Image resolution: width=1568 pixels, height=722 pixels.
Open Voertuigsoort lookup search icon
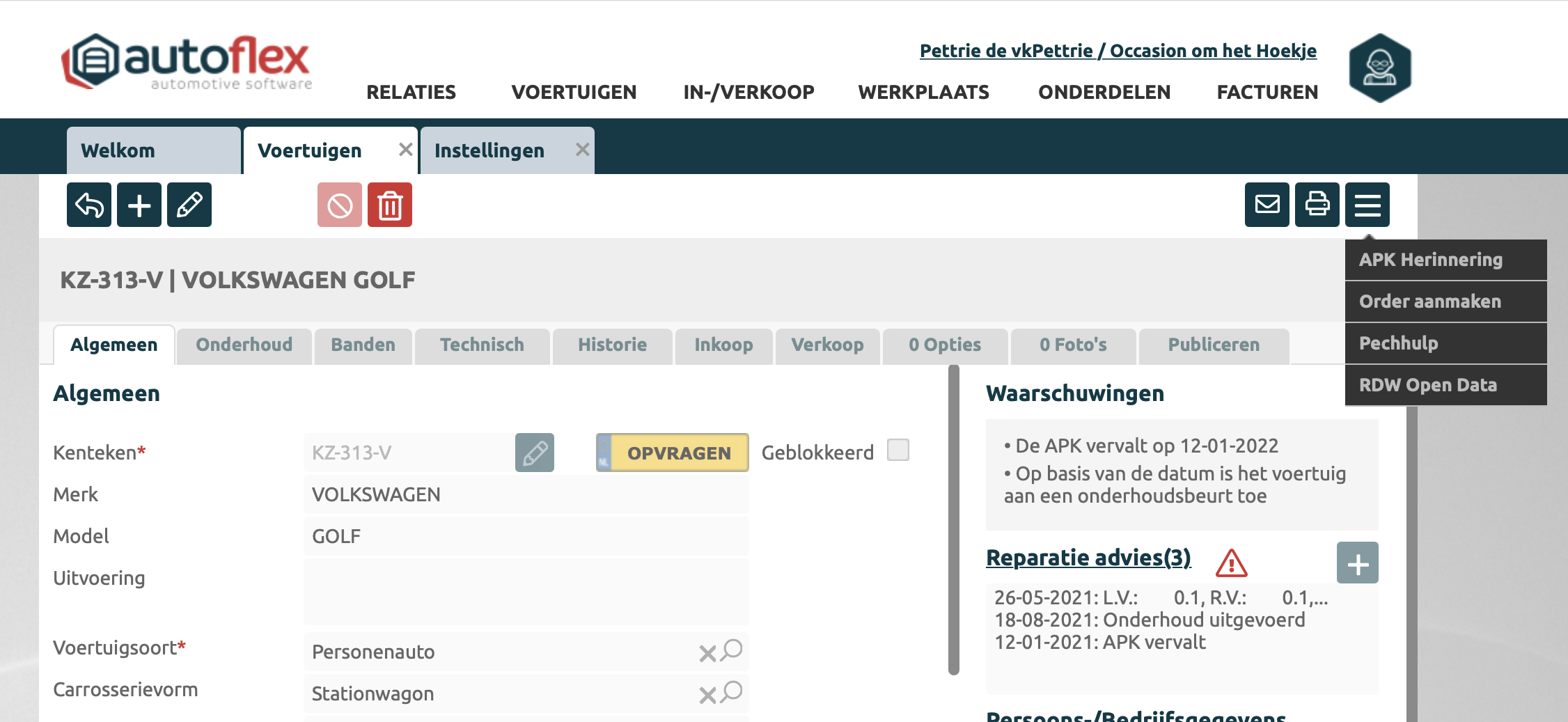point(732,650)
